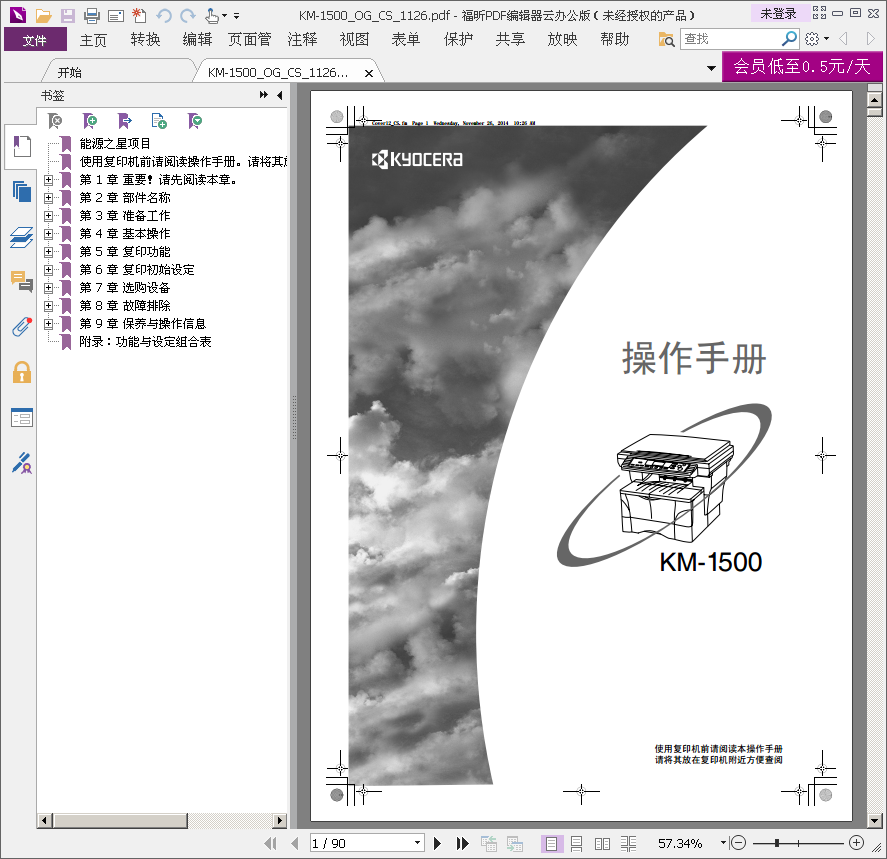Click the 会员低至0.5元/天 banner

coord(802,67)
